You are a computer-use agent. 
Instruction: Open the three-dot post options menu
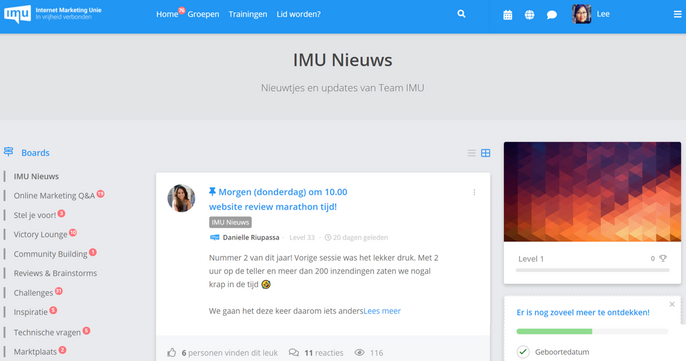click(x=474, y=192)
